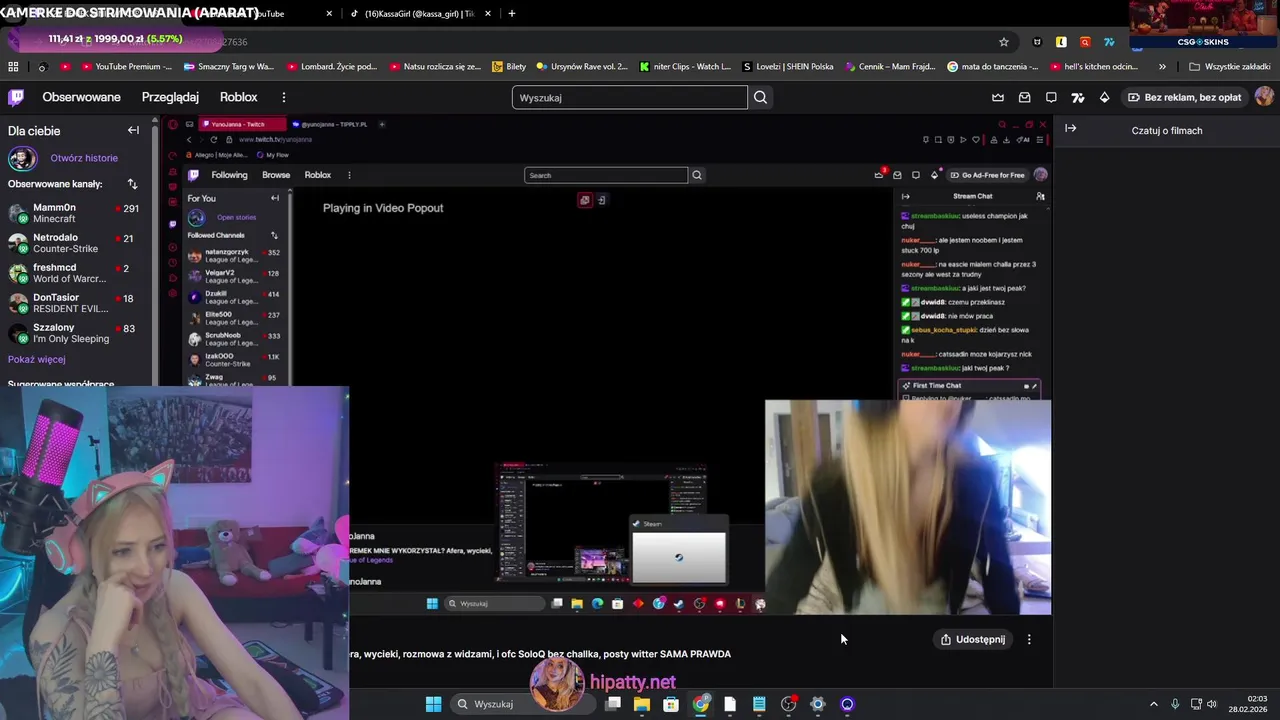Open the Bilety bookmark
1280x720 pixels.
click(x=510, y=67)
